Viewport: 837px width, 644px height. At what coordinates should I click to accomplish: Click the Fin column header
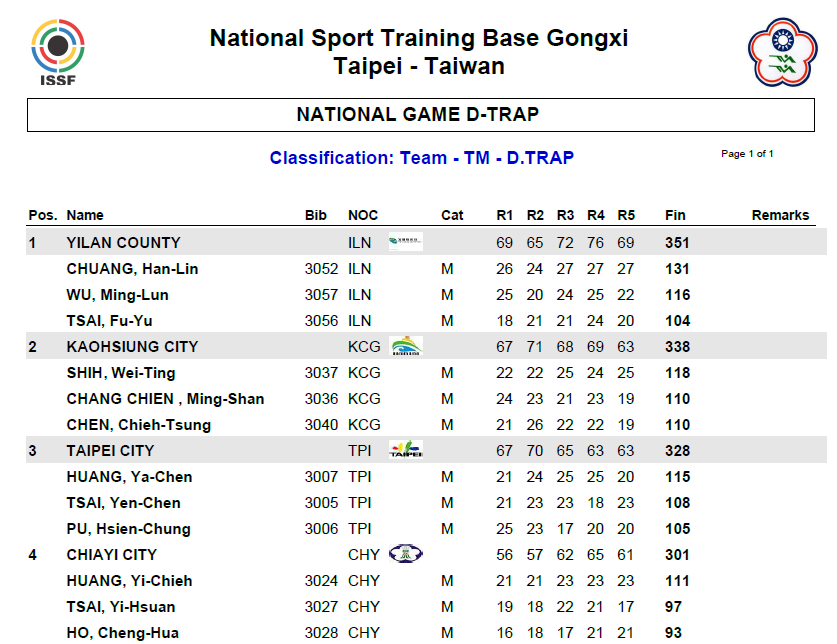pyautogui.click(x=675, y=215)
